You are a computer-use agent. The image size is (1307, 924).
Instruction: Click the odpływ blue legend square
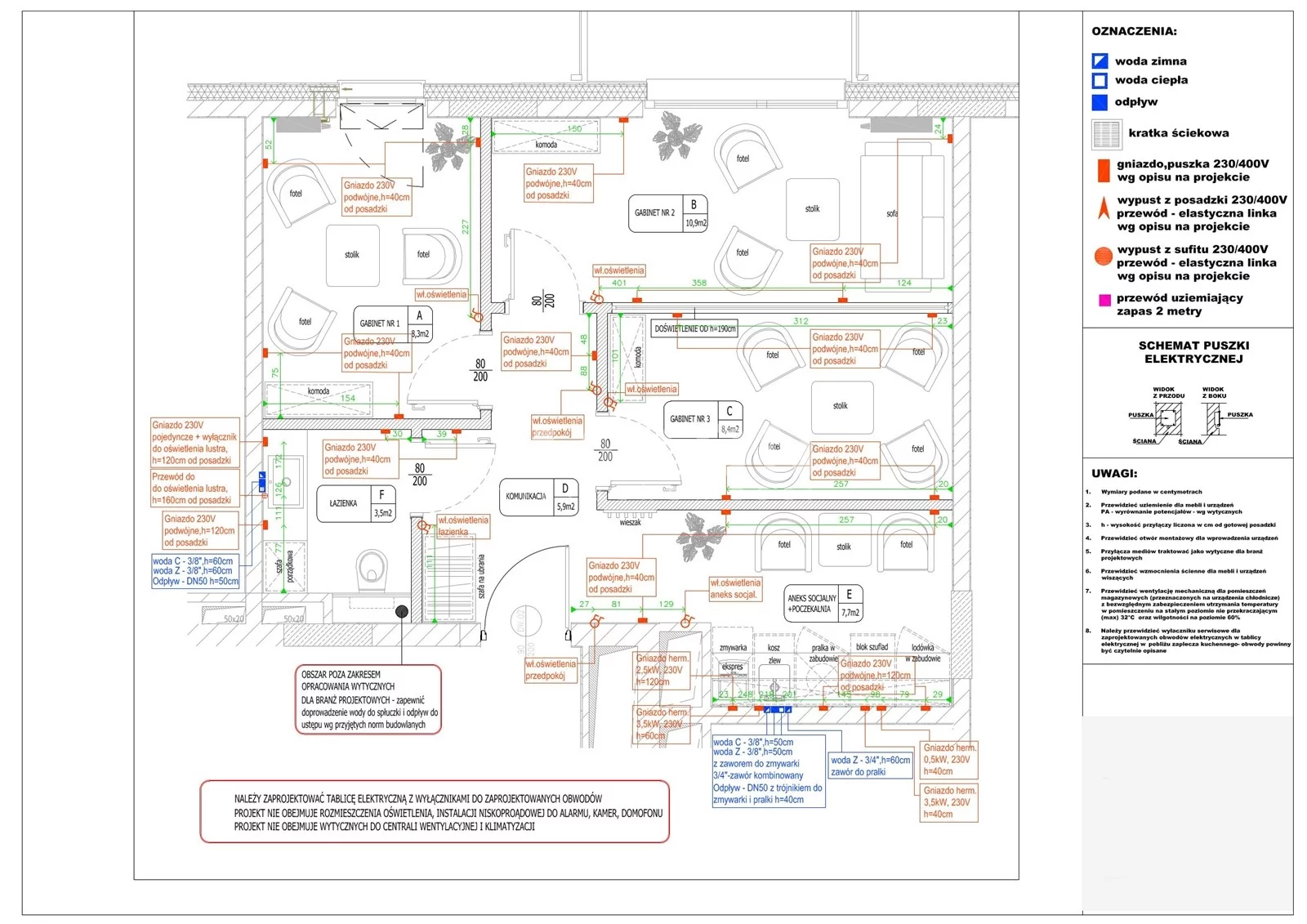1100,102
